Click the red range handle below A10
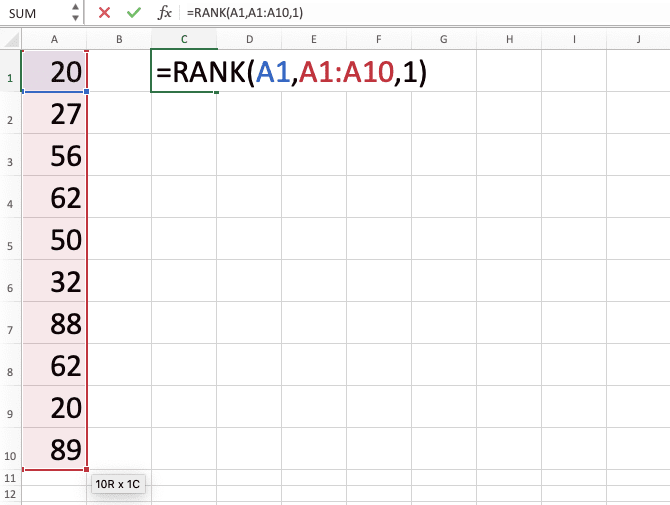Viewport: 670px width, 505px height. (x=86, y=470)
